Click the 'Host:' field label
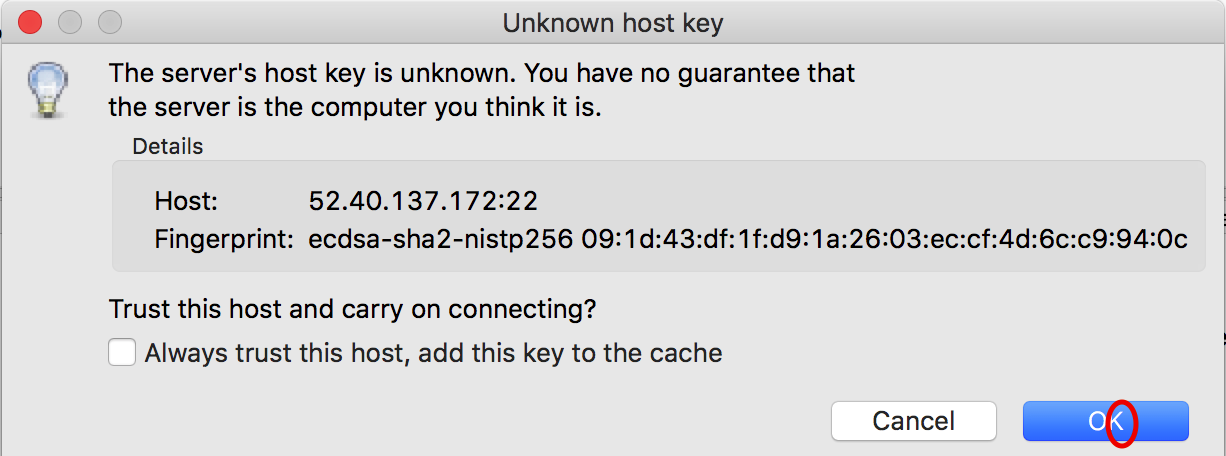The image size is (1226, 456). (186, 201)
